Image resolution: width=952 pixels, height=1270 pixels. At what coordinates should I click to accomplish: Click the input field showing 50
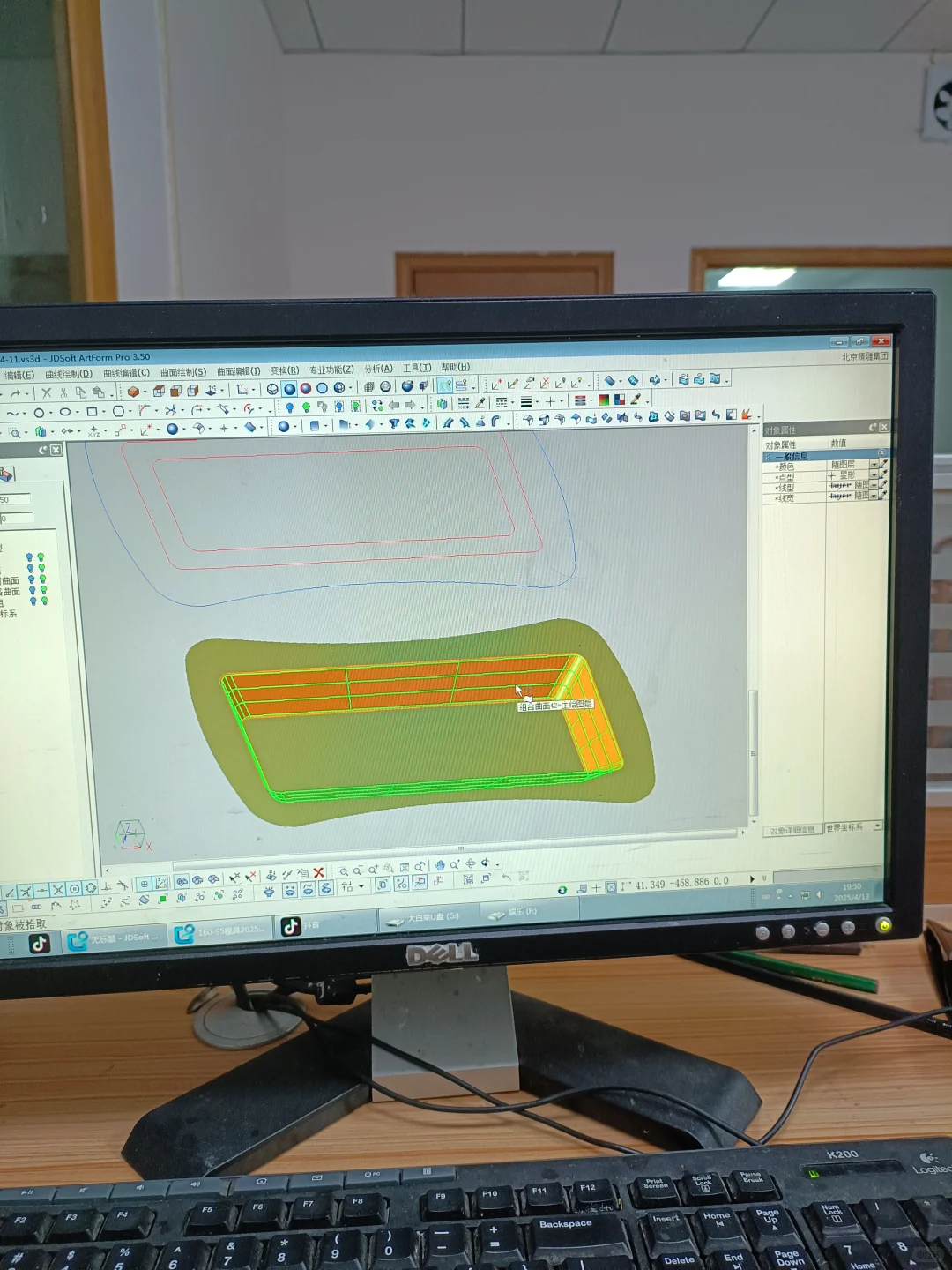coord(15,499)
